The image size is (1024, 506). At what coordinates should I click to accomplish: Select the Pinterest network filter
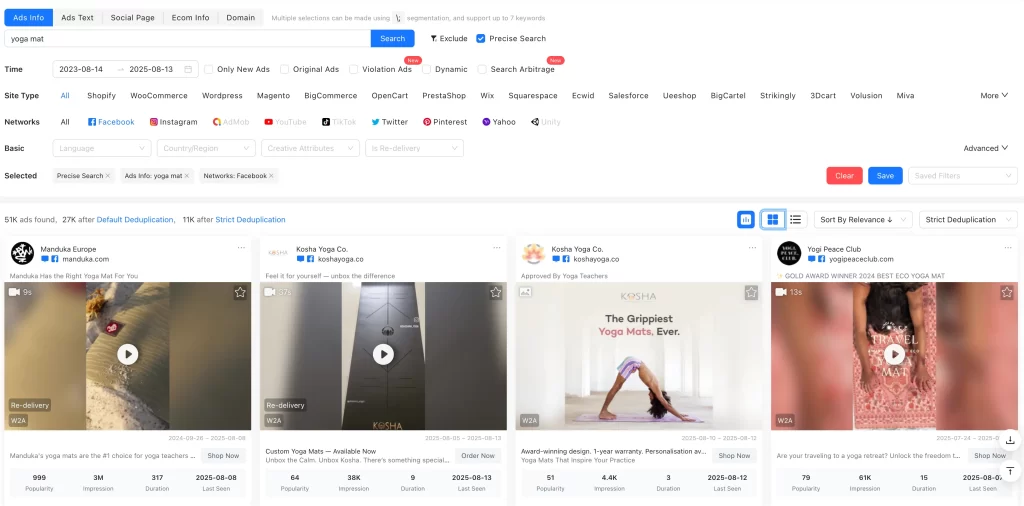[x=445, y=122]
